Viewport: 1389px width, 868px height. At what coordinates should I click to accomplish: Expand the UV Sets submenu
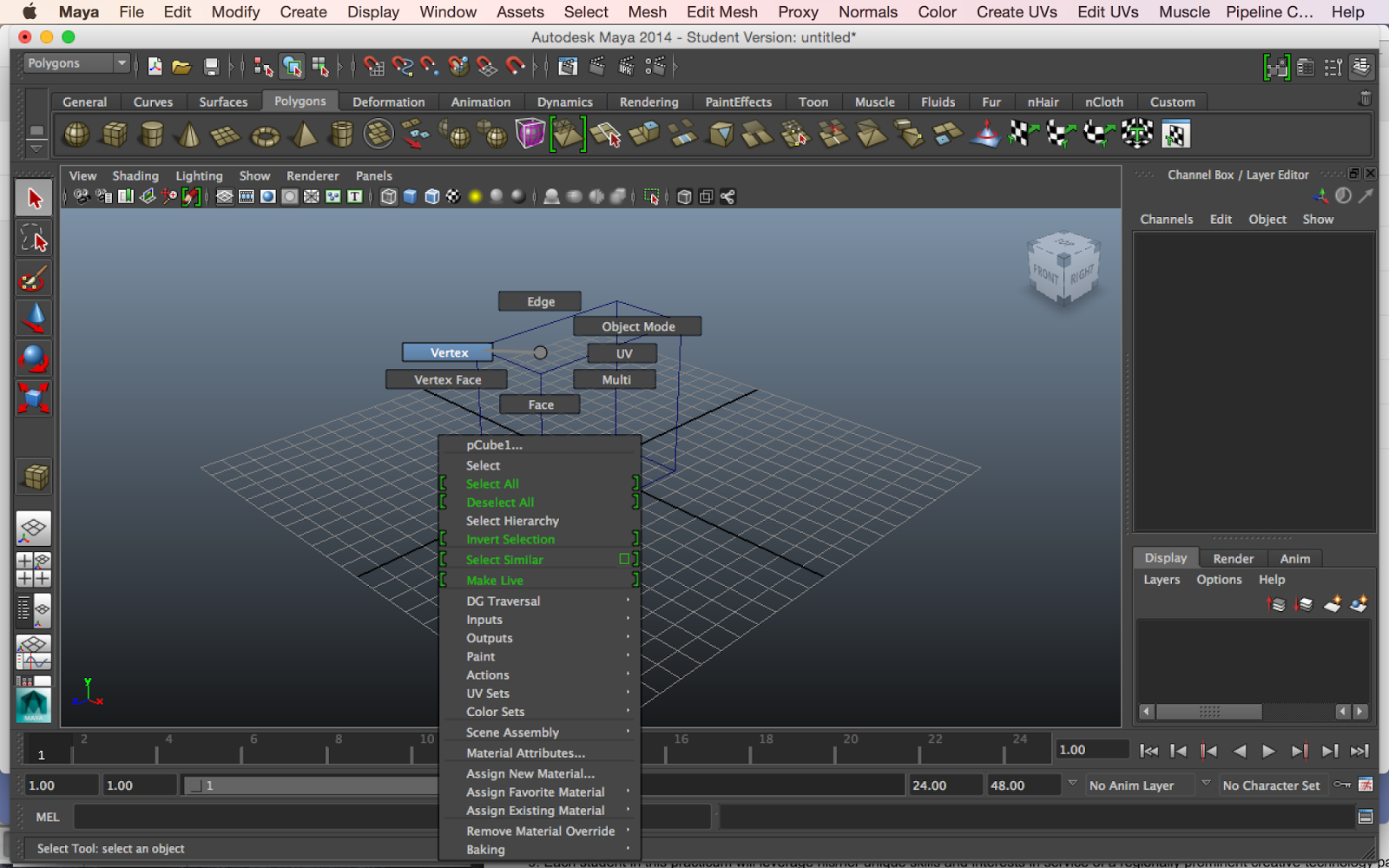541,694
